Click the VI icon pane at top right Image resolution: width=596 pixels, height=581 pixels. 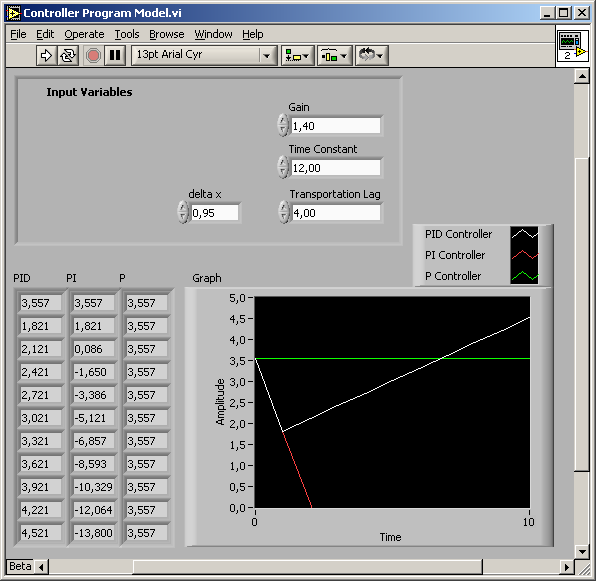coord(573,46)
